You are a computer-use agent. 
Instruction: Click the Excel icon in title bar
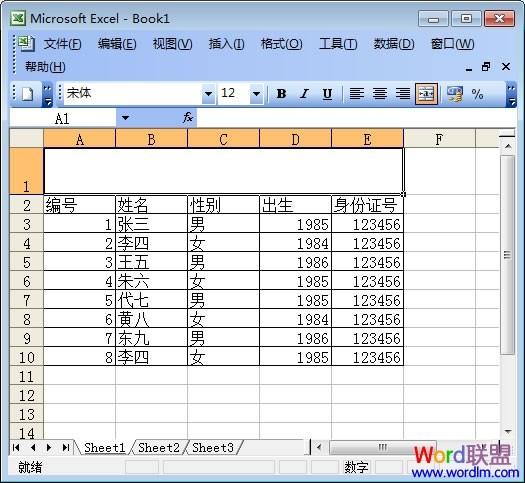click(x=18, y=18)
